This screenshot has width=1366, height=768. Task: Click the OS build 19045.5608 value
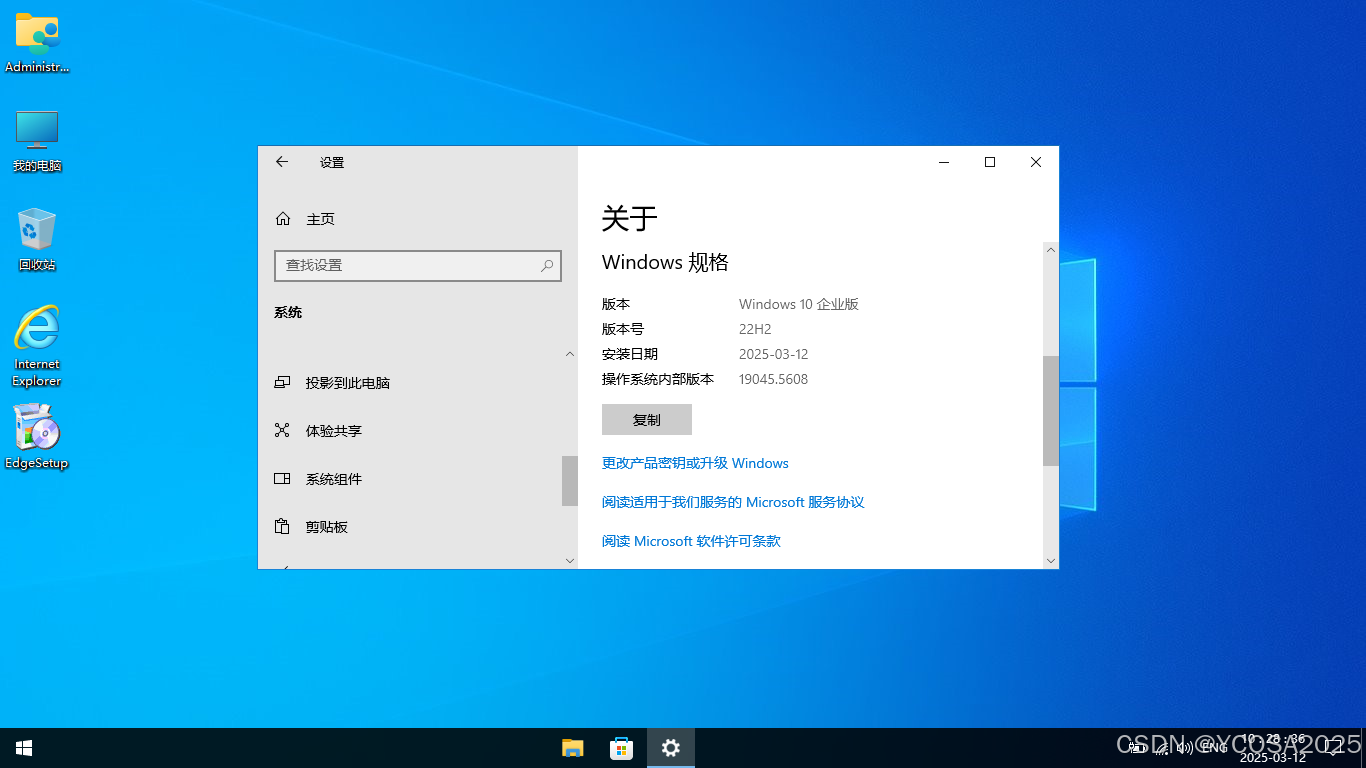(x=773, y=379)
